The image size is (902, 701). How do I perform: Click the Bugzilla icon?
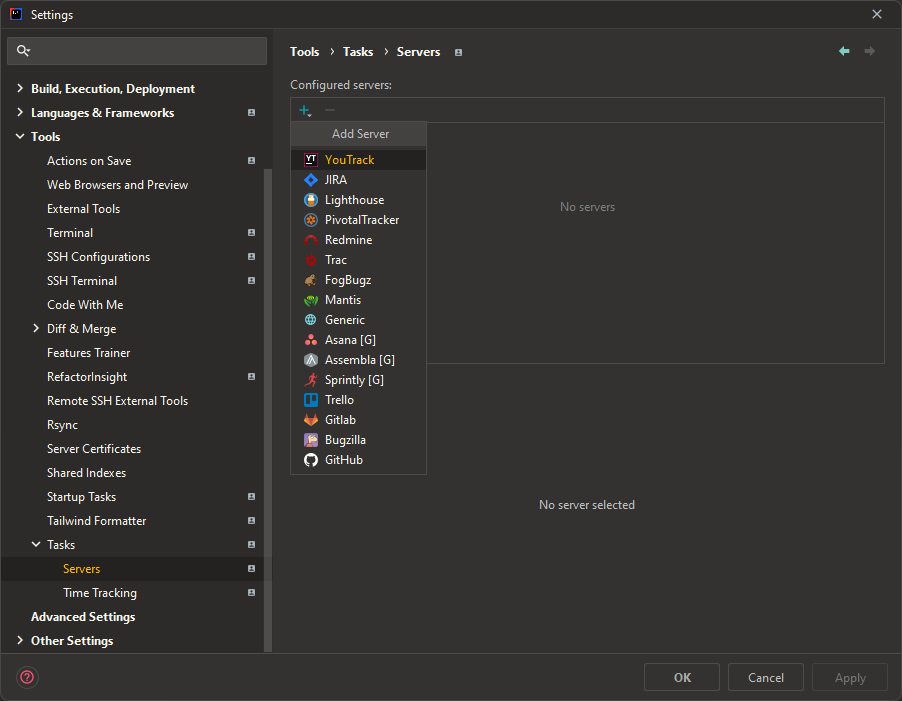point(311,440)
